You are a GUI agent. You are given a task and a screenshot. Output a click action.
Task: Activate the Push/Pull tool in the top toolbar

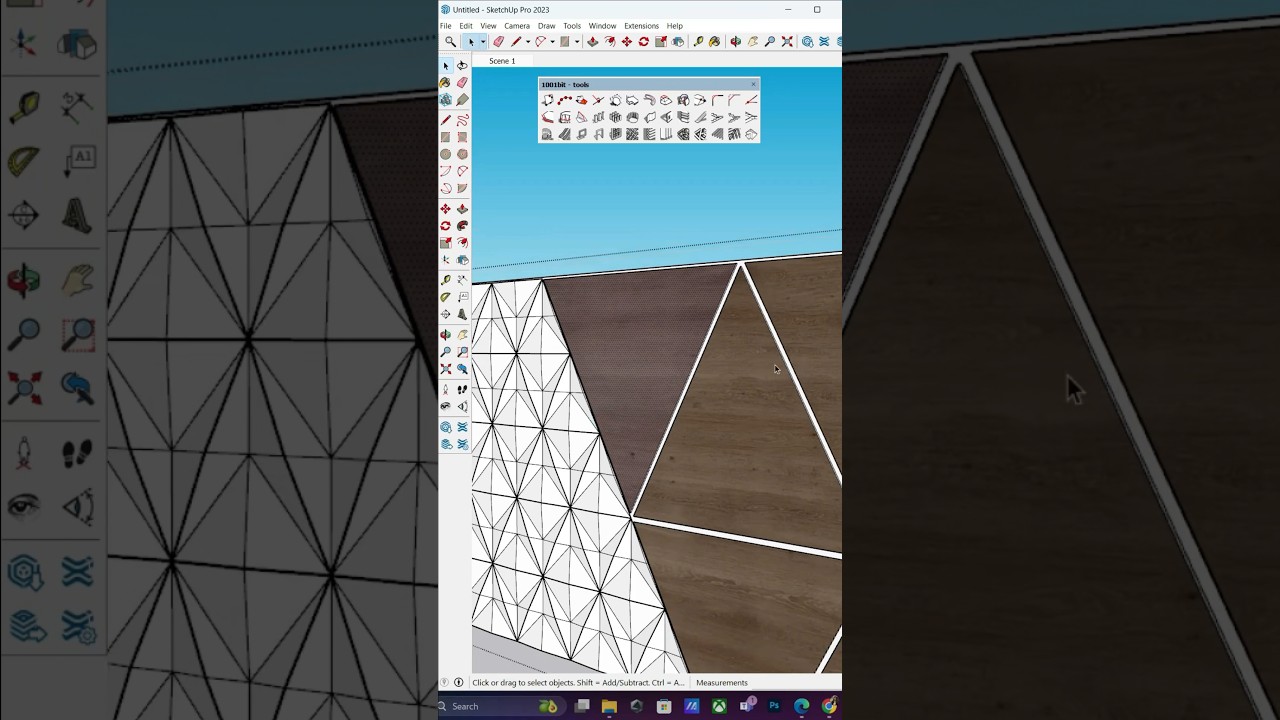[x=593, y=42]
